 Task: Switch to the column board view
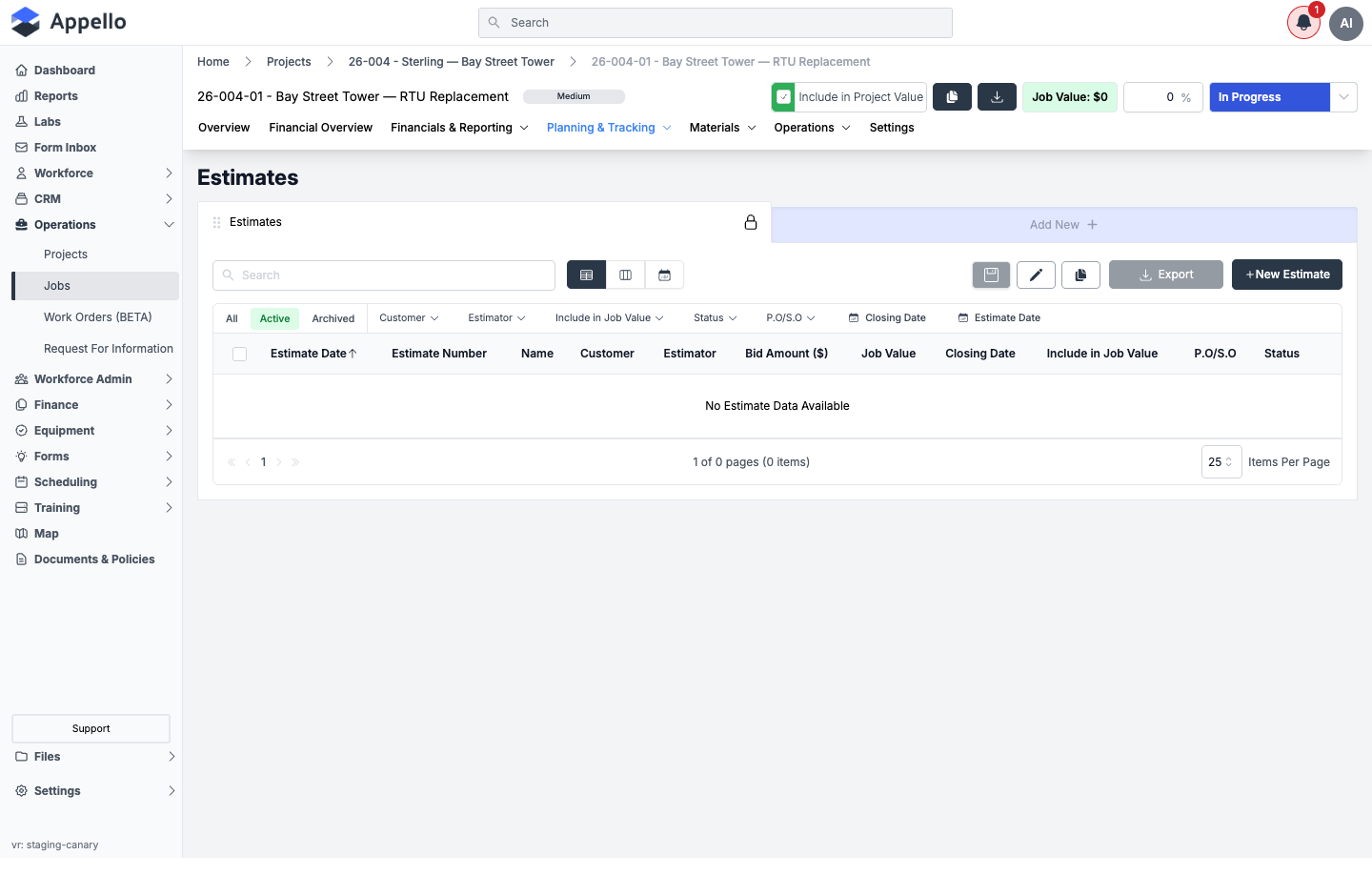[625, 275]
